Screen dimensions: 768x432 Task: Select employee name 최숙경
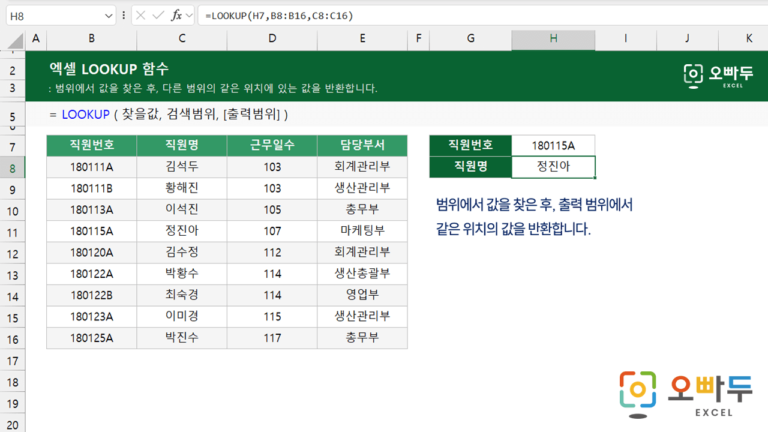coord(182,295)
